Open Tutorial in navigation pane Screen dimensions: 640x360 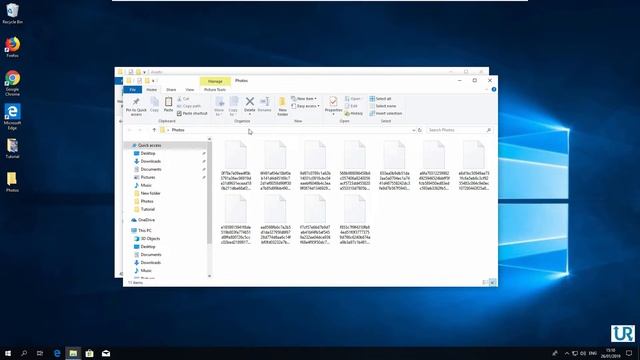tap(147, 209)
